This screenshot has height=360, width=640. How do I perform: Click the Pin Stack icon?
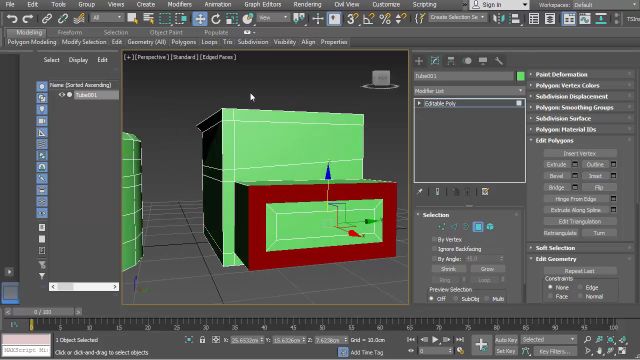click(420, 191)
